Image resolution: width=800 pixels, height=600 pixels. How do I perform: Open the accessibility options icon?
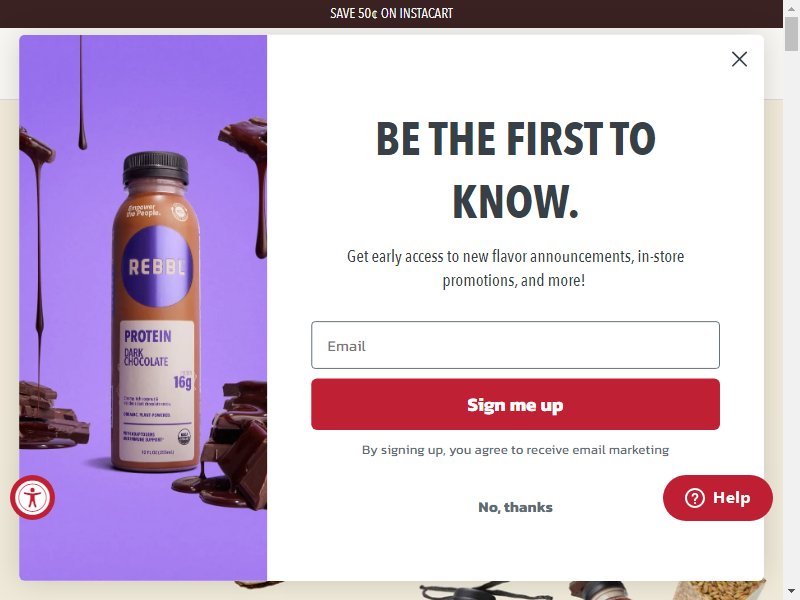pos(32,497)
